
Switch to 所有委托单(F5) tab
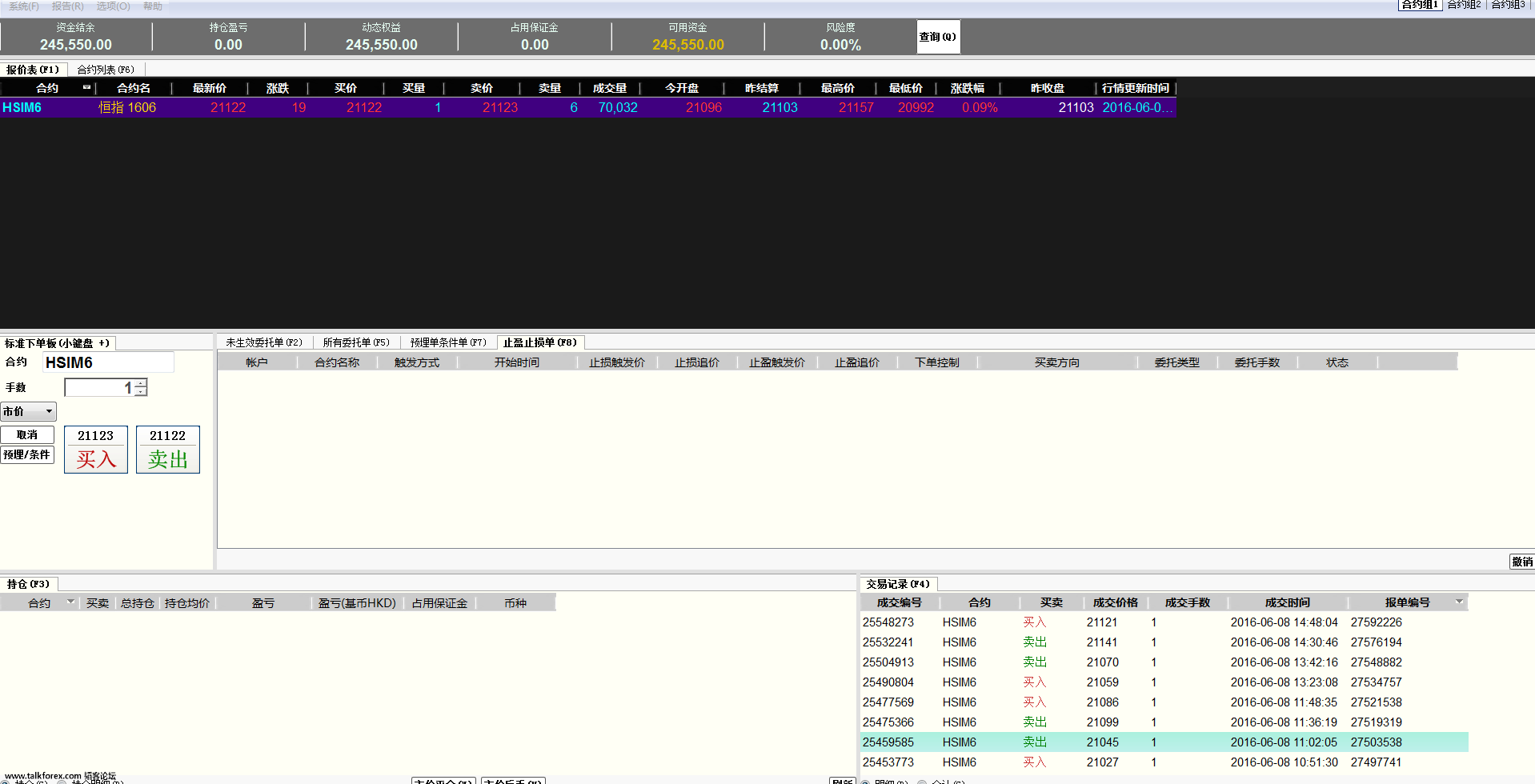point(356,342)
